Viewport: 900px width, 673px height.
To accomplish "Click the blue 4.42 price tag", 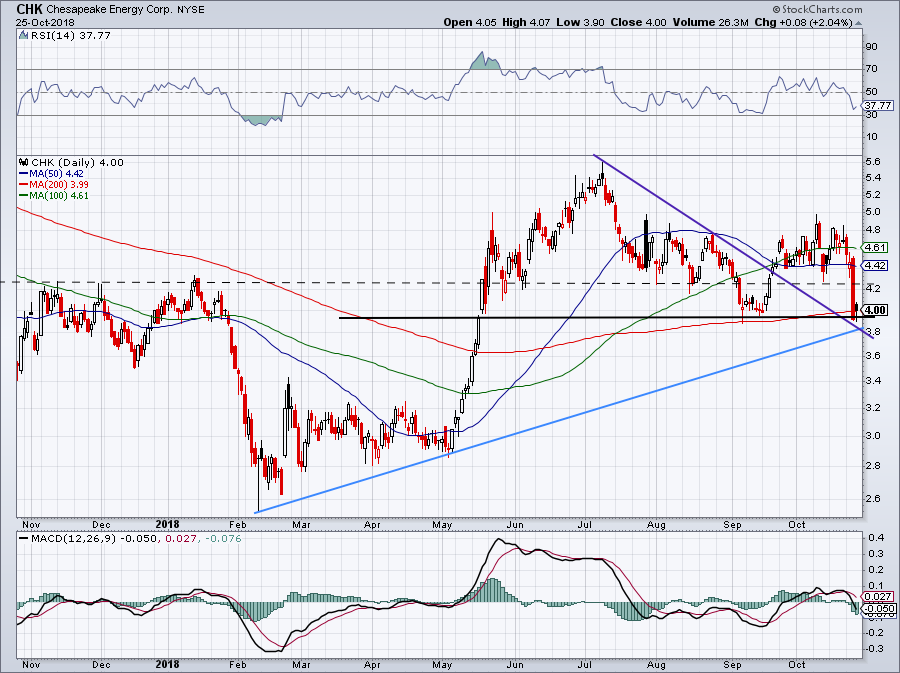I will point(876,265).
